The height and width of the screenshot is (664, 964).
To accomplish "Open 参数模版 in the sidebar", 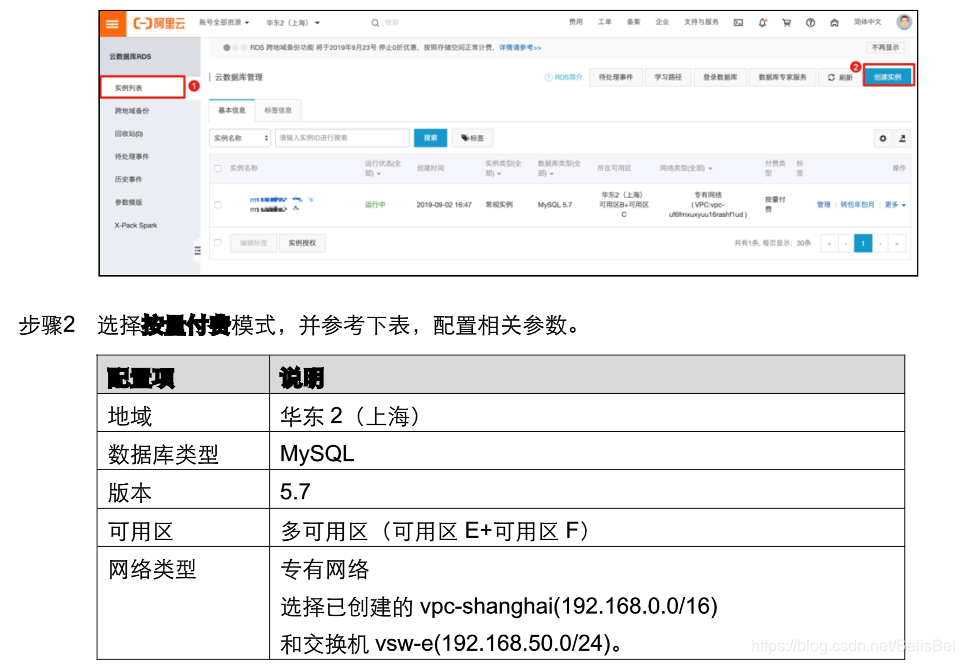I will pos(128,202).
